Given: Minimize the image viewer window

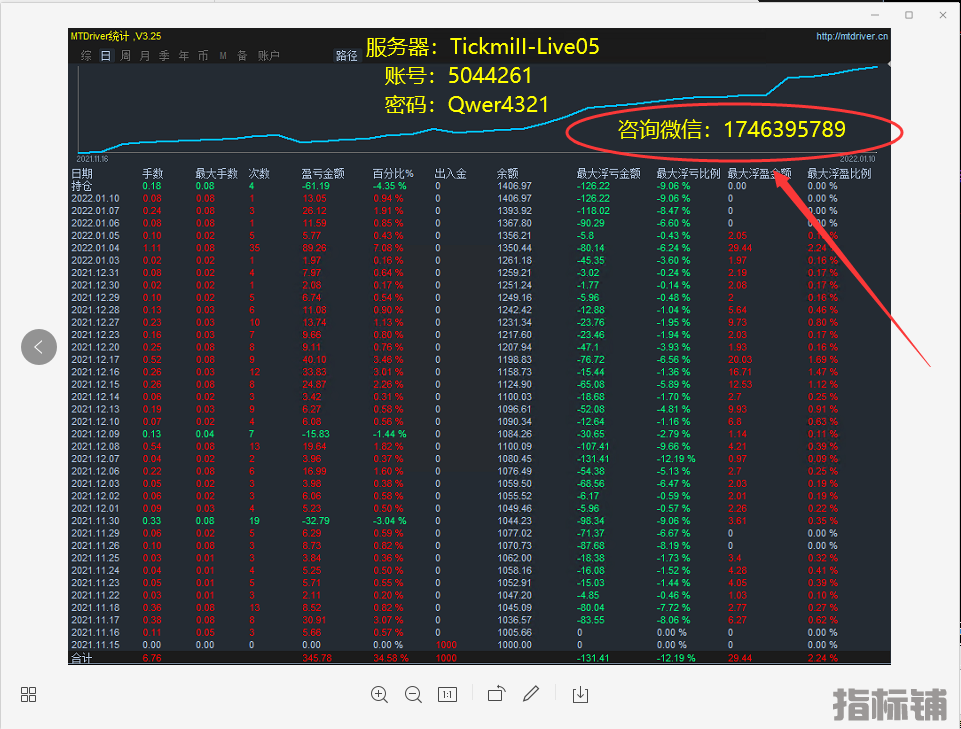Looking at the screenshot, I should tap(870, 15).
